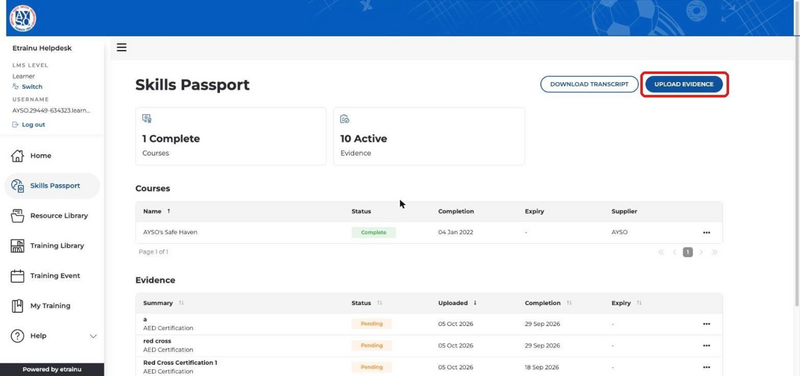Open Skills Passport menu item
The image size is (800, 376).
[x=52, y=186]
